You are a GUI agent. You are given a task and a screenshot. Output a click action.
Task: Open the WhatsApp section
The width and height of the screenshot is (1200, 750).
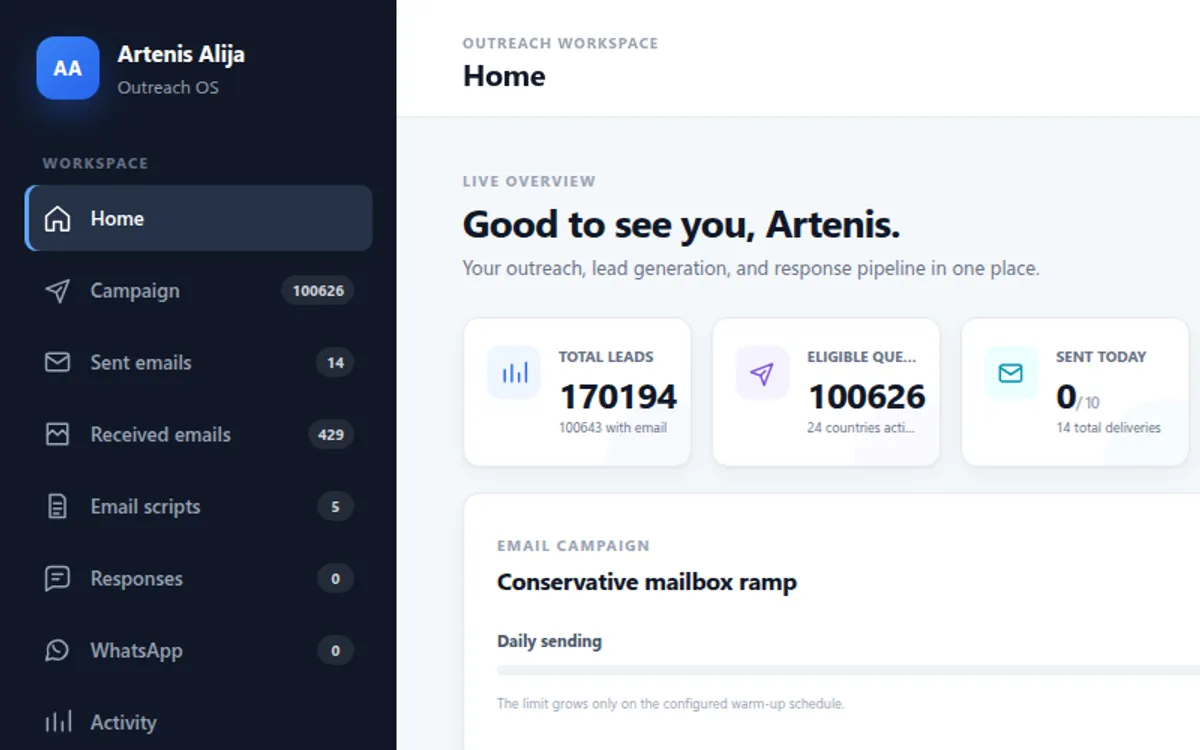tap(199, 650)
